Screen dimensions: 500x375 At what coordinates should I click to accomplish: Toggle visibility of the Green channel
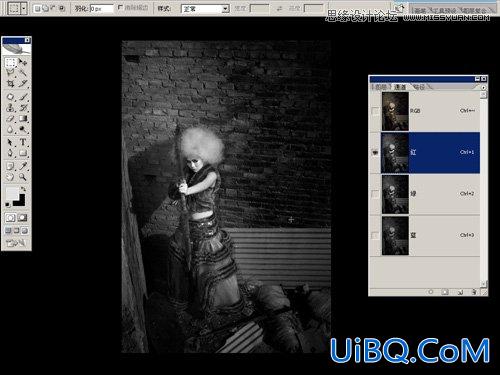pos(375,194)
